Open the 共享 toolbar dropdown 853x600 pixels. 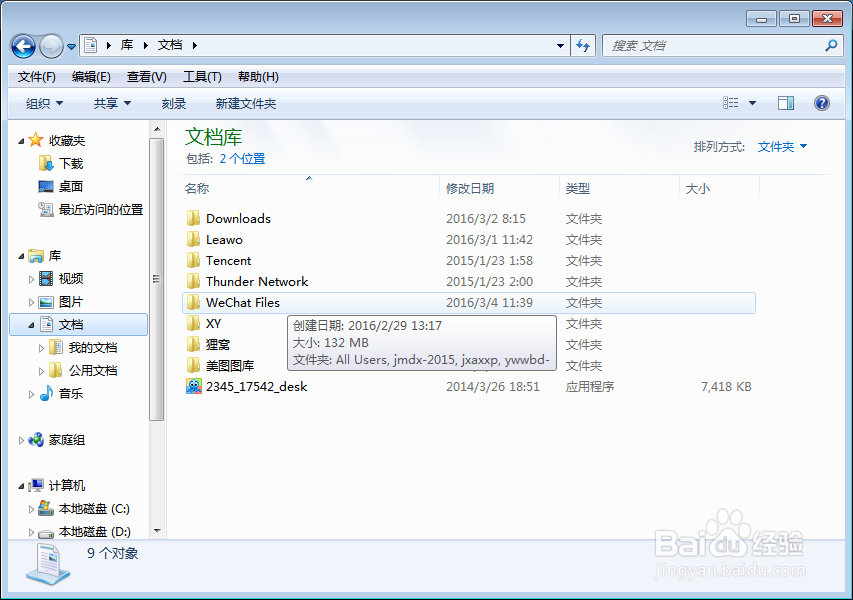tap(112, 103)
